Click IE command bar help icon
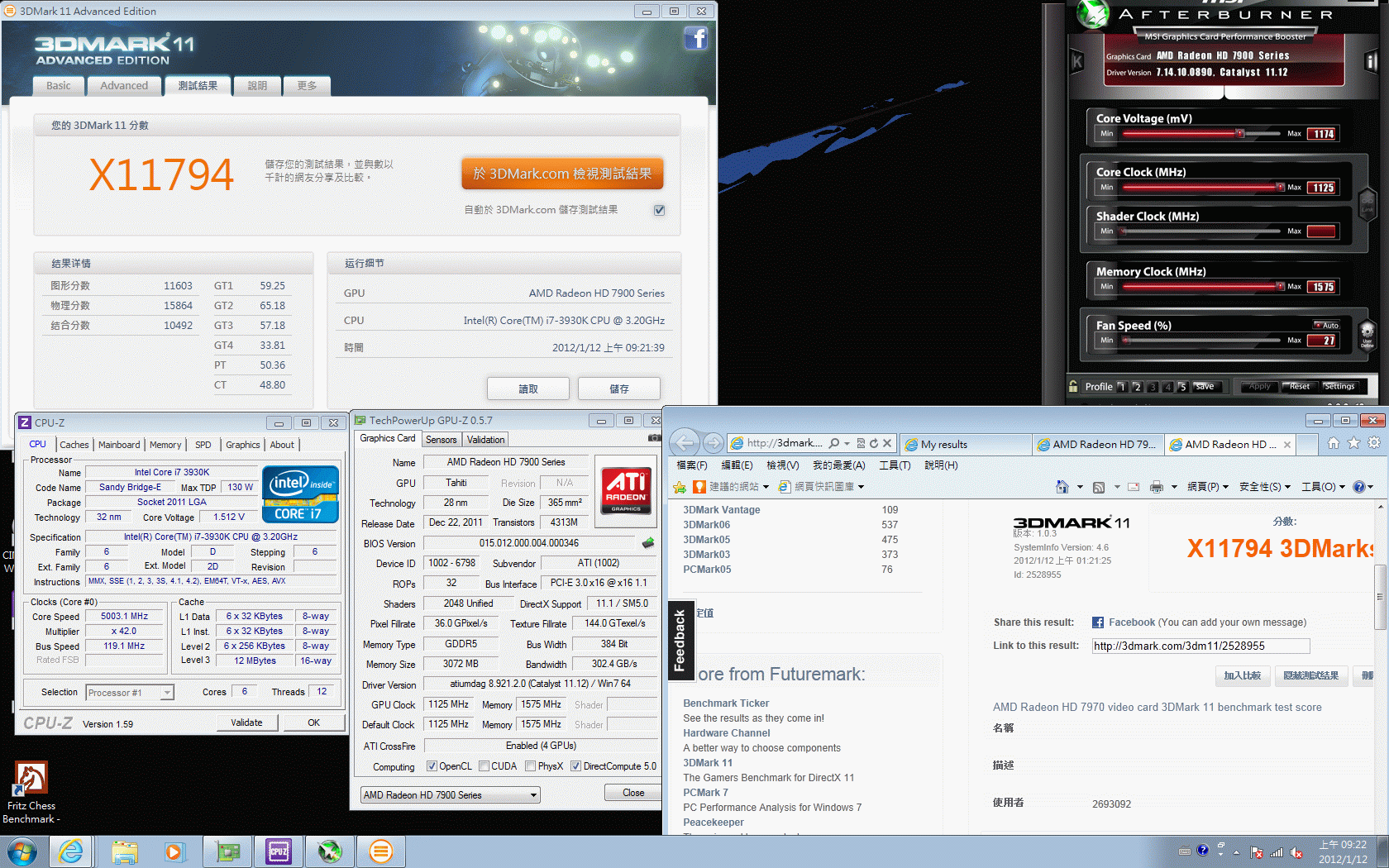This screenshot has width=1389, height=868. 1359,487
